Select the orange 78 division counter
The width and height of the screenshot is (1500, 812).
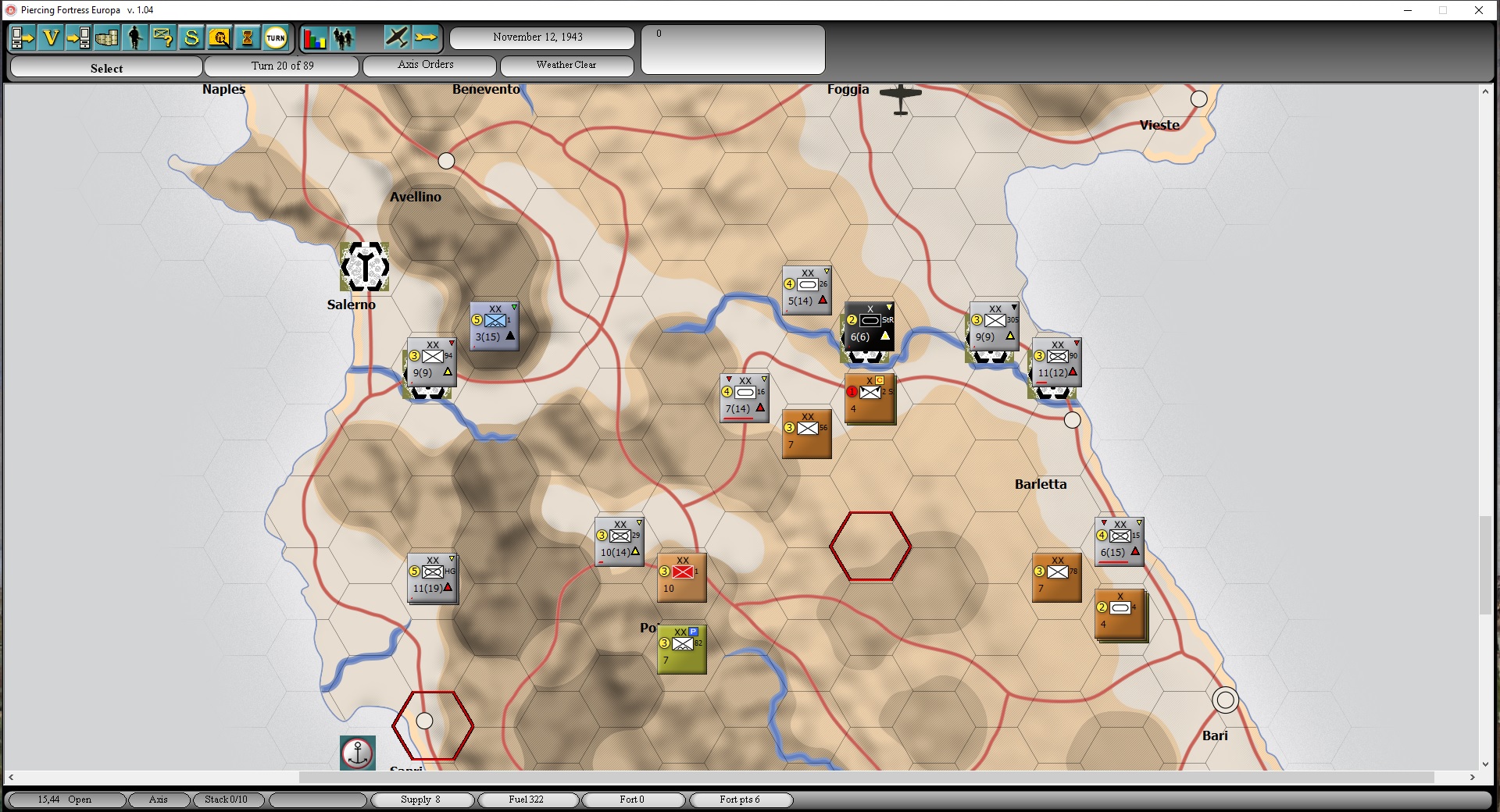1057,578
